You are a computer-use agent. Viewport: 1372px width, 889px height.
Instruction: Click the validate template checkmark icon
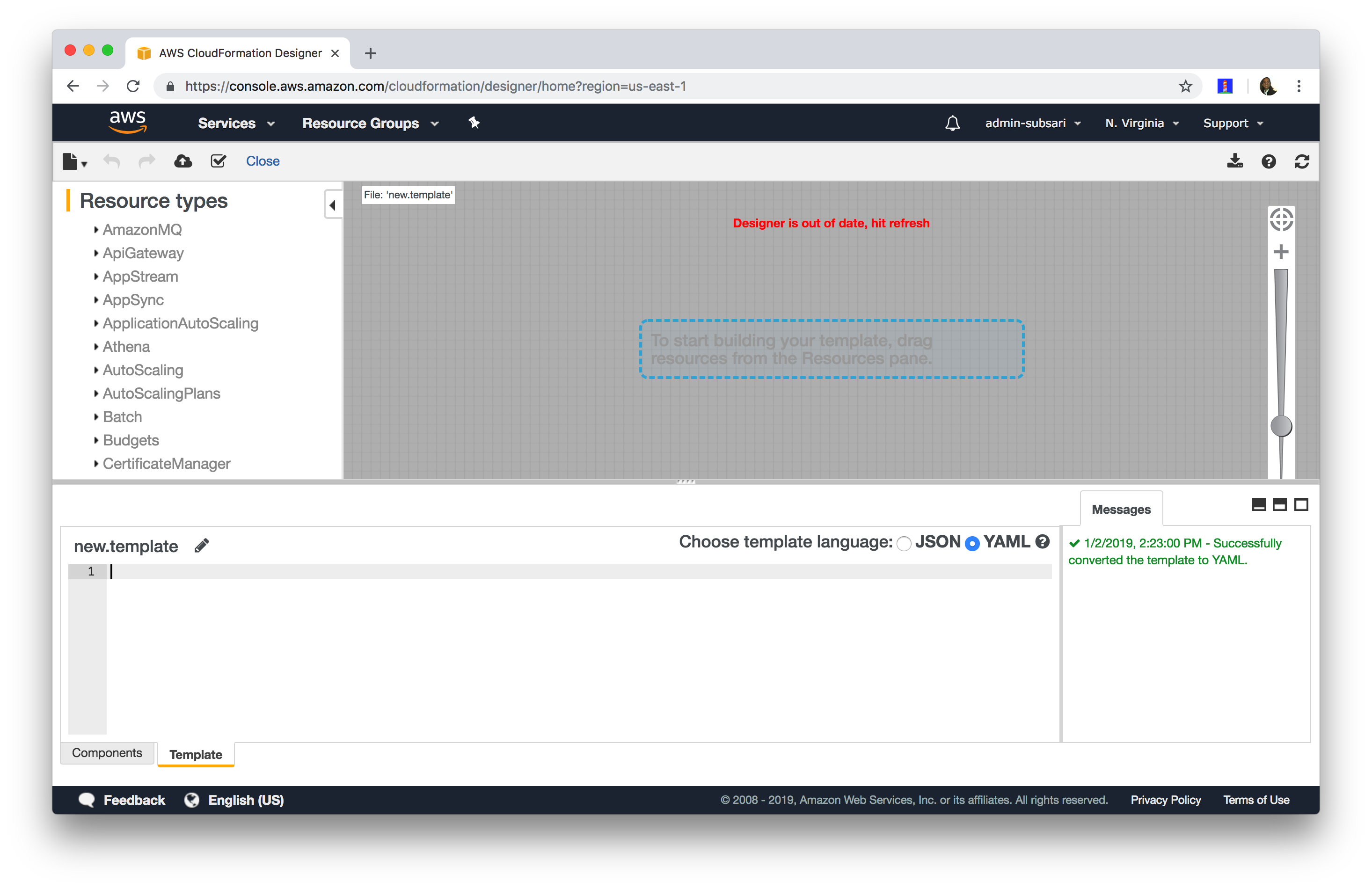click(219, 161)
